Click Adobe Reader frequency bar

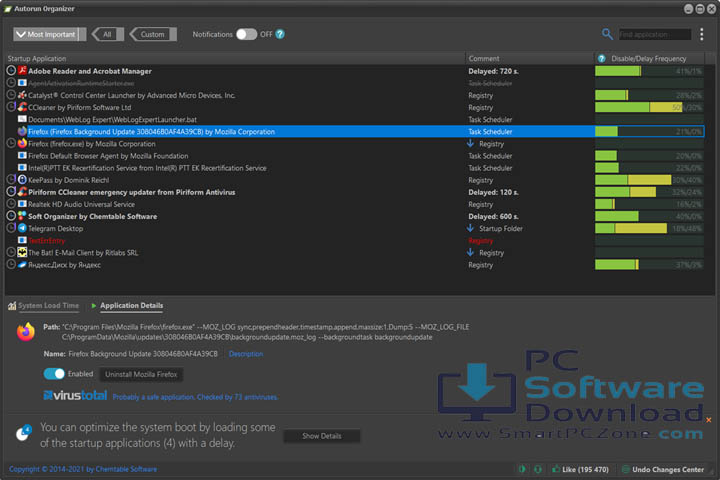coord(649,71)
